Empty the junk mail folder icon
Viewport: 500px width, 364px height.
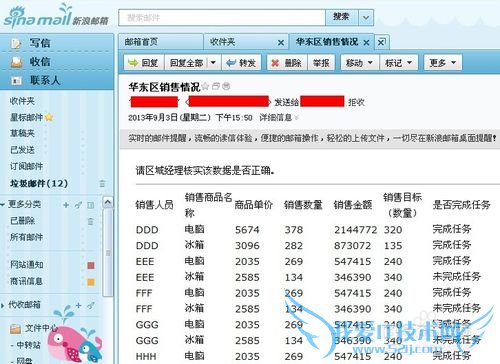pyautogui.click(x=102, y=183)
